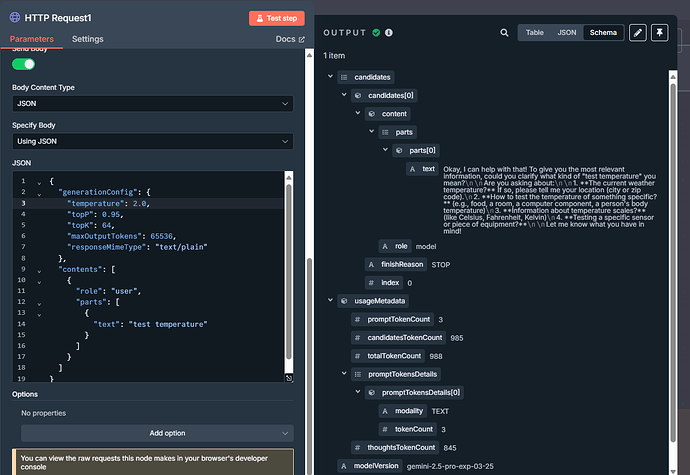Image resolution: width=690 pixels, height=475 pixels.
Task: Click the tokenCount number type icon
Action: point(385,429)
